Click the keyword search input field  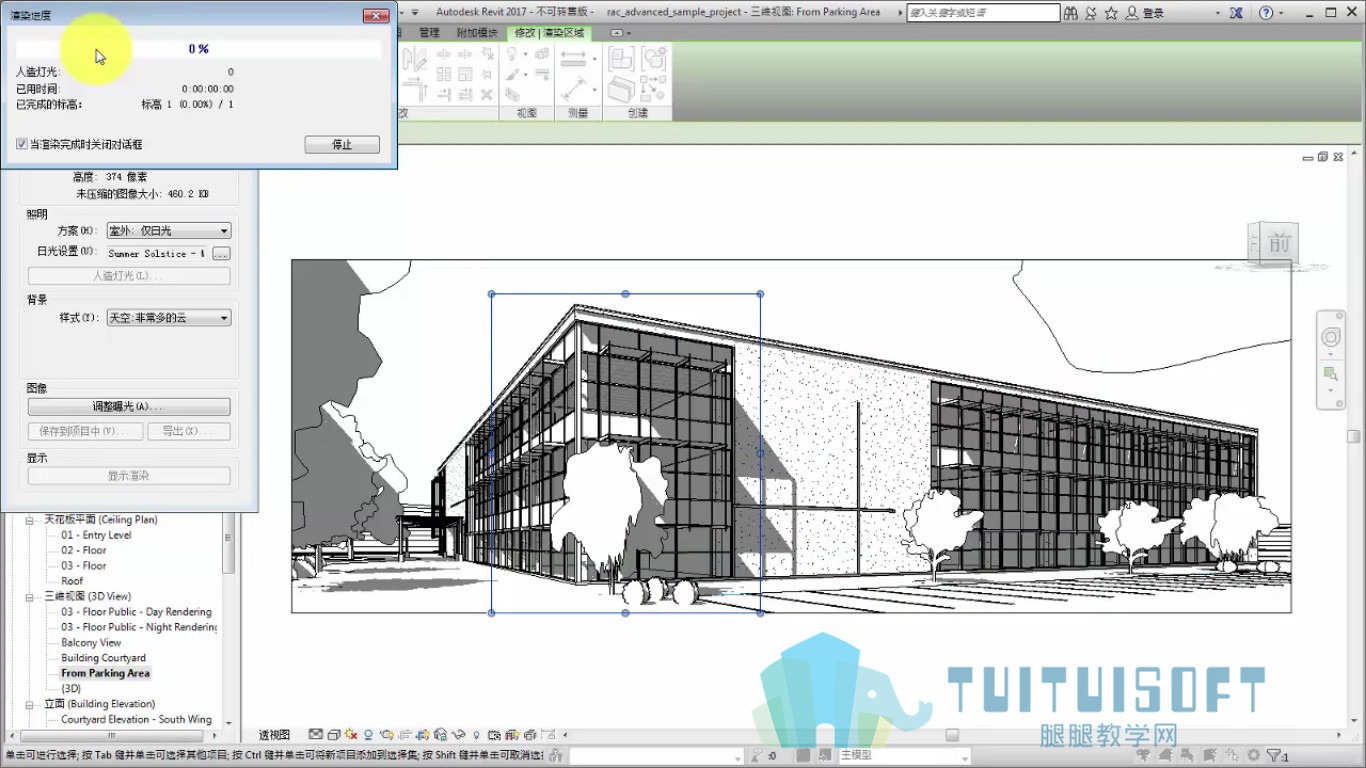pyautogui.click(x=983, y=13)
